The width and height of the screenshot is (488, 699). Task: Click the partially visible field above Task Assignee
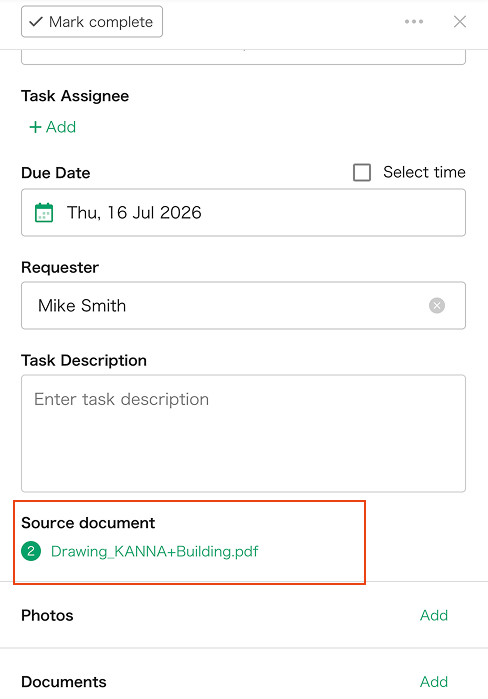243,57
